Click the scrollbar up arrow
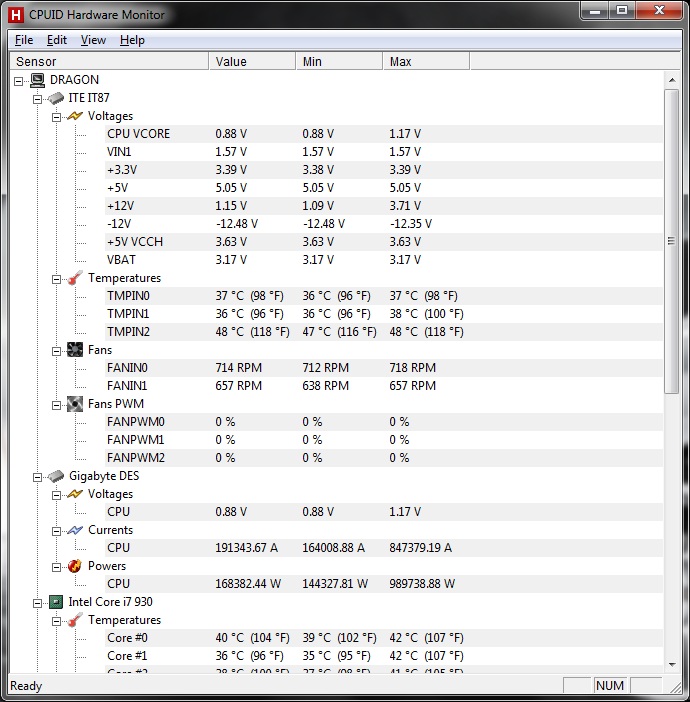Image resolution: width=690 pixels, height=702 pixels. point(672,80)
